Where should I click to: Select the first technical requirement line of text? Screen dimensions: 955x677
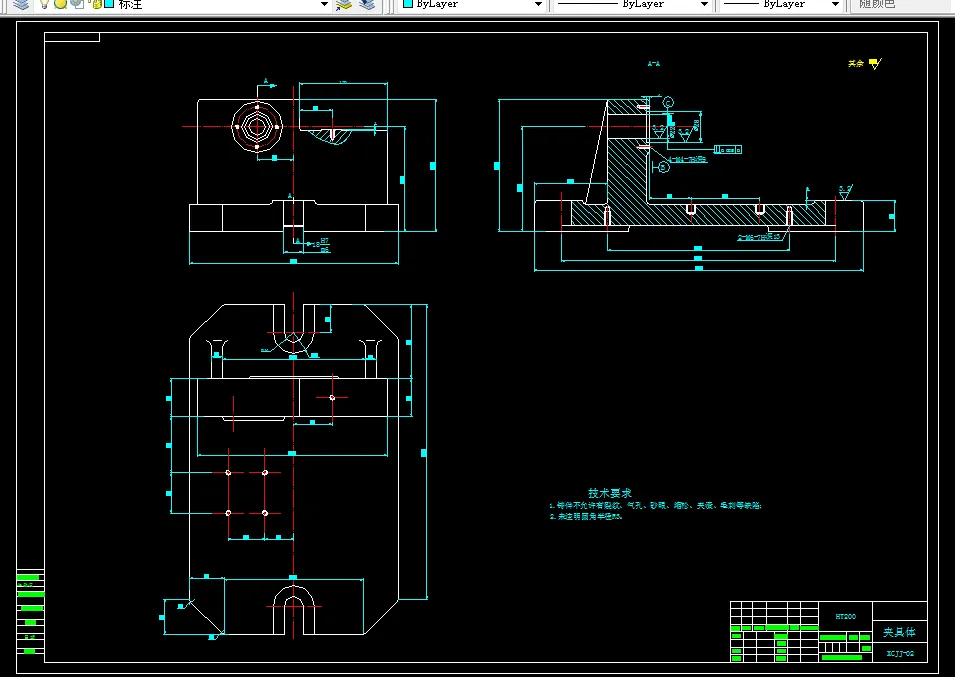click(655, 505)
